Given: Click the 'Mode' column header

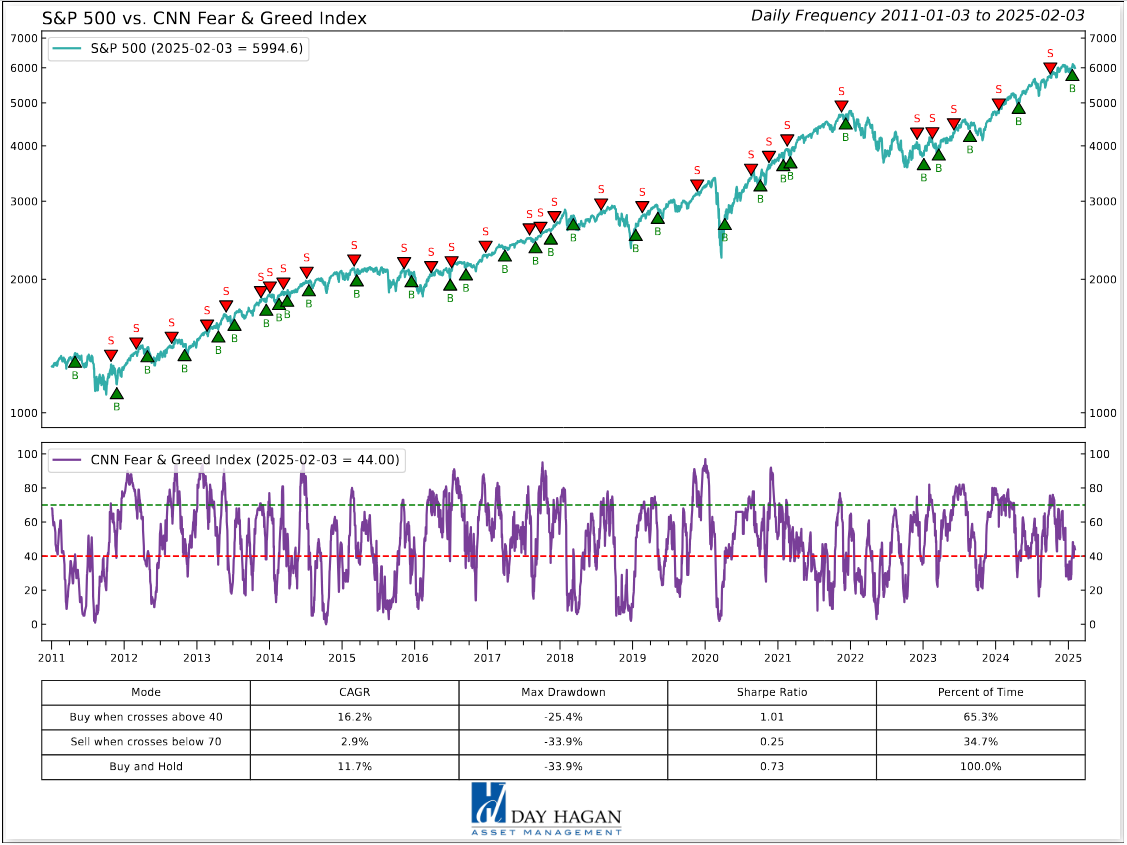Looking at the screenshot, I should tap(146, 693).
